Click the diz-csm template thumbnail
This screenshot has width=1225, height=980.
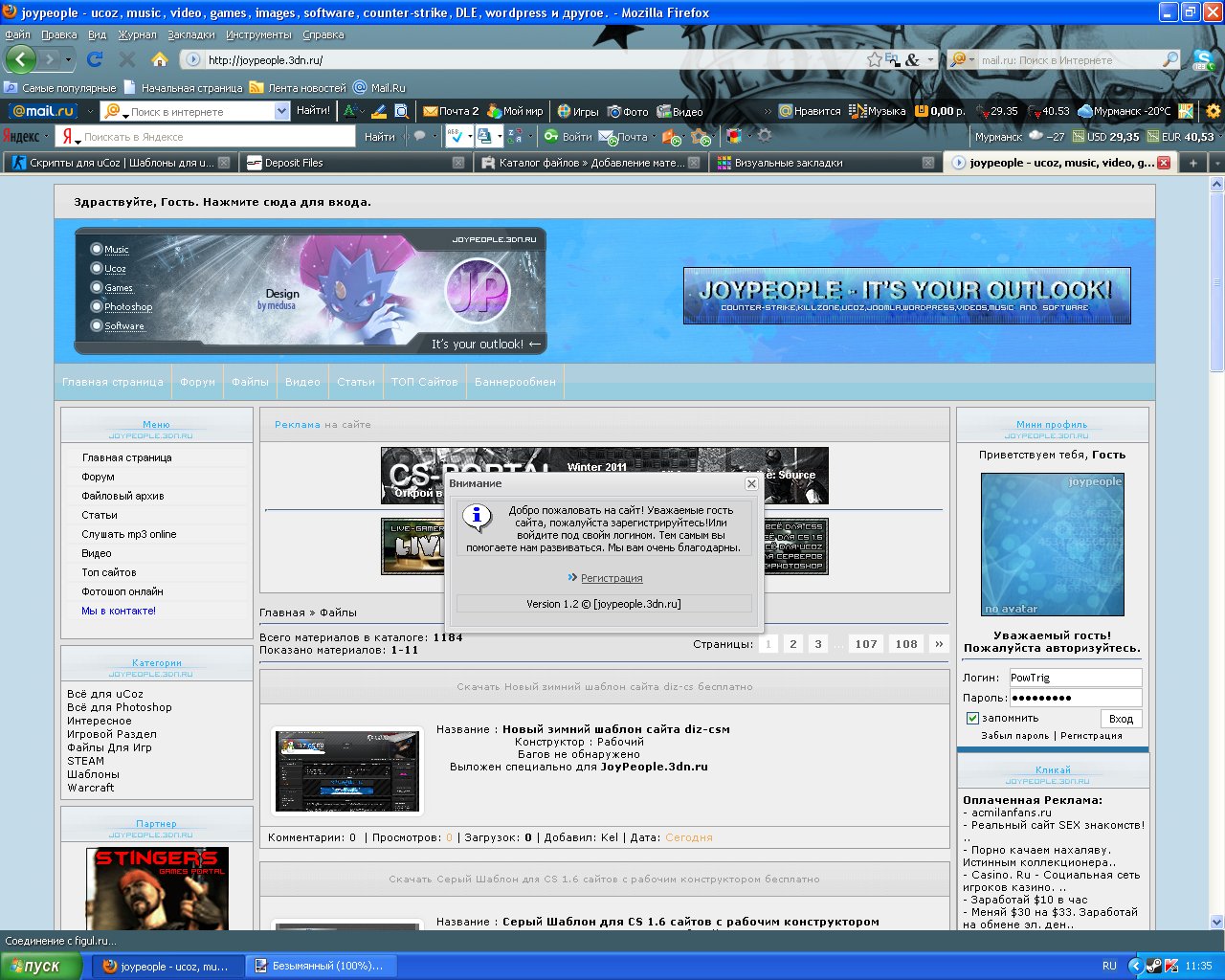[346, 770]
